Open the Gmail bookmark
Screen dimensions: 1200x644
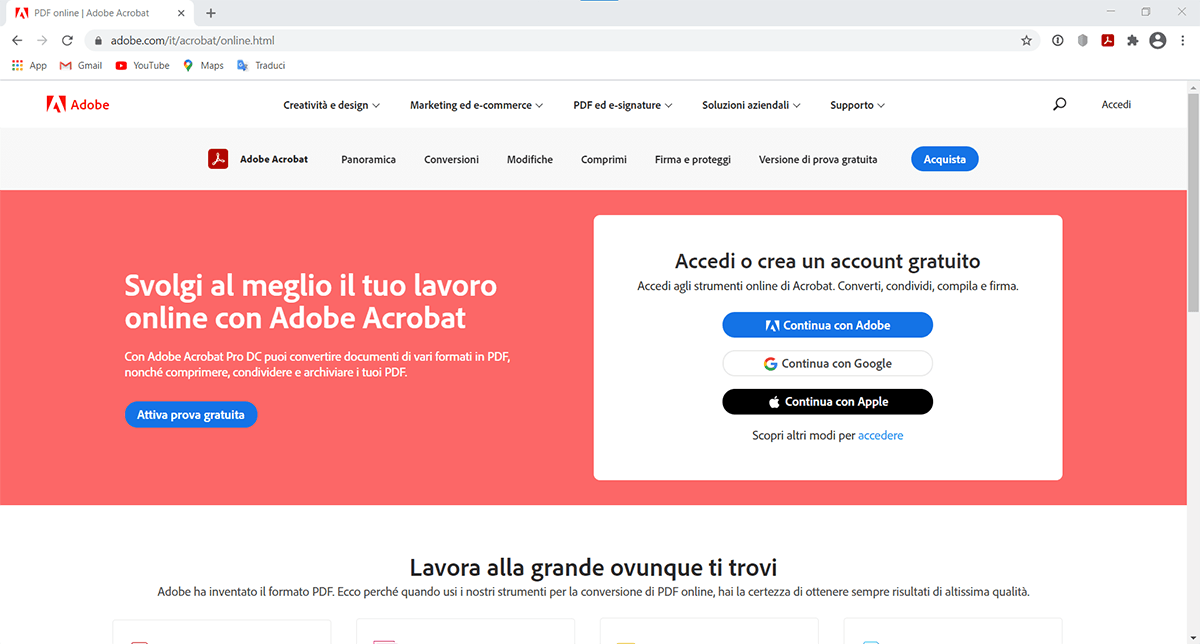pyautogui.click(x=81, y=66)
